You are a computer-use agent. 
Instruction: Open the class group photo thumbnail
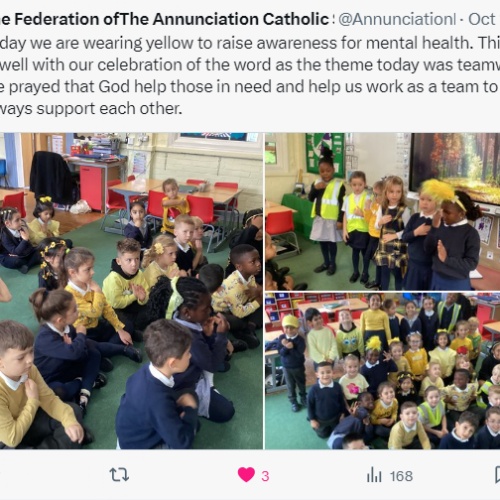coord(383,371)
